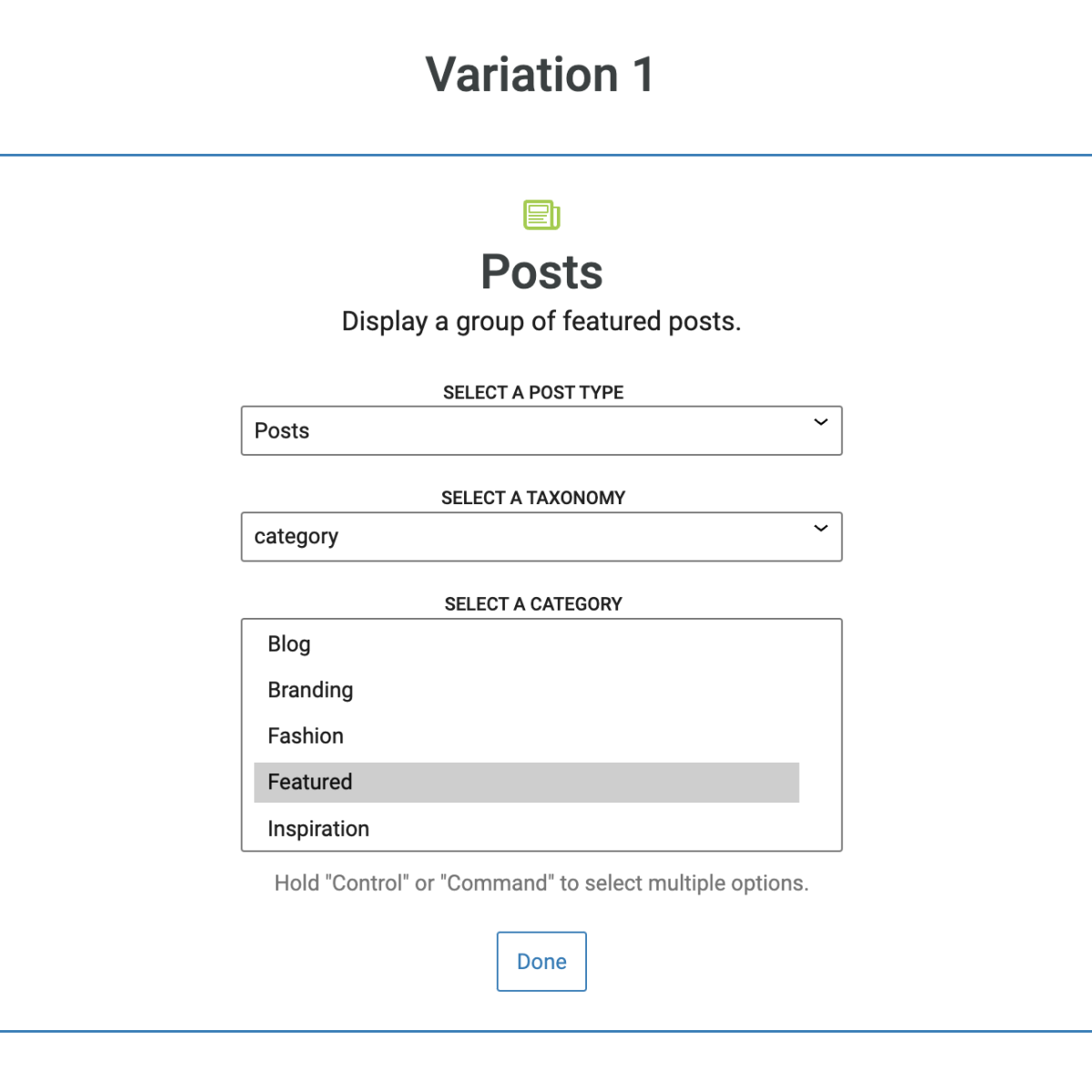Click the taxonomy dropdown chevron arrow
The height and width of the screenshot is (1092, 1092).
pos(821,529)
